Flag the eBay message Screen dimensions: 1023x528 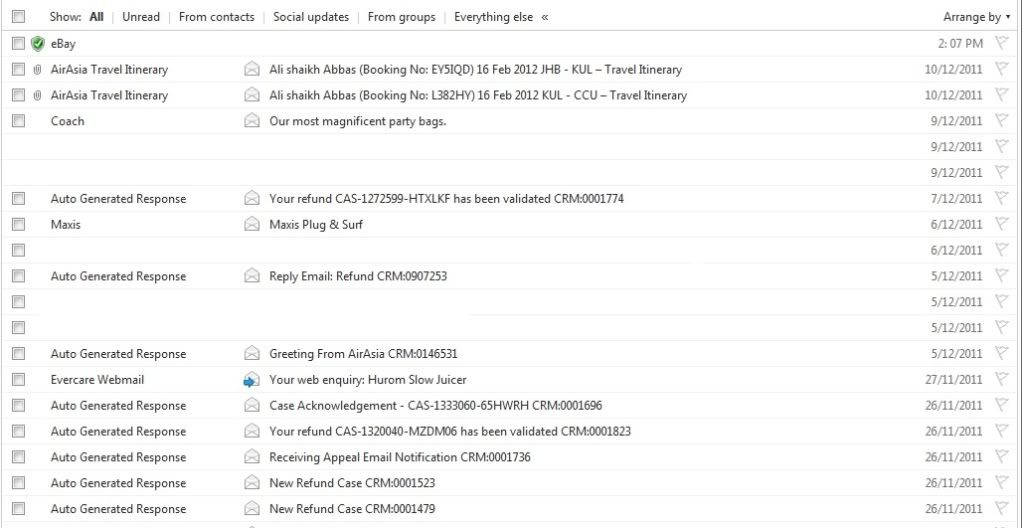tap(1001, 44)
